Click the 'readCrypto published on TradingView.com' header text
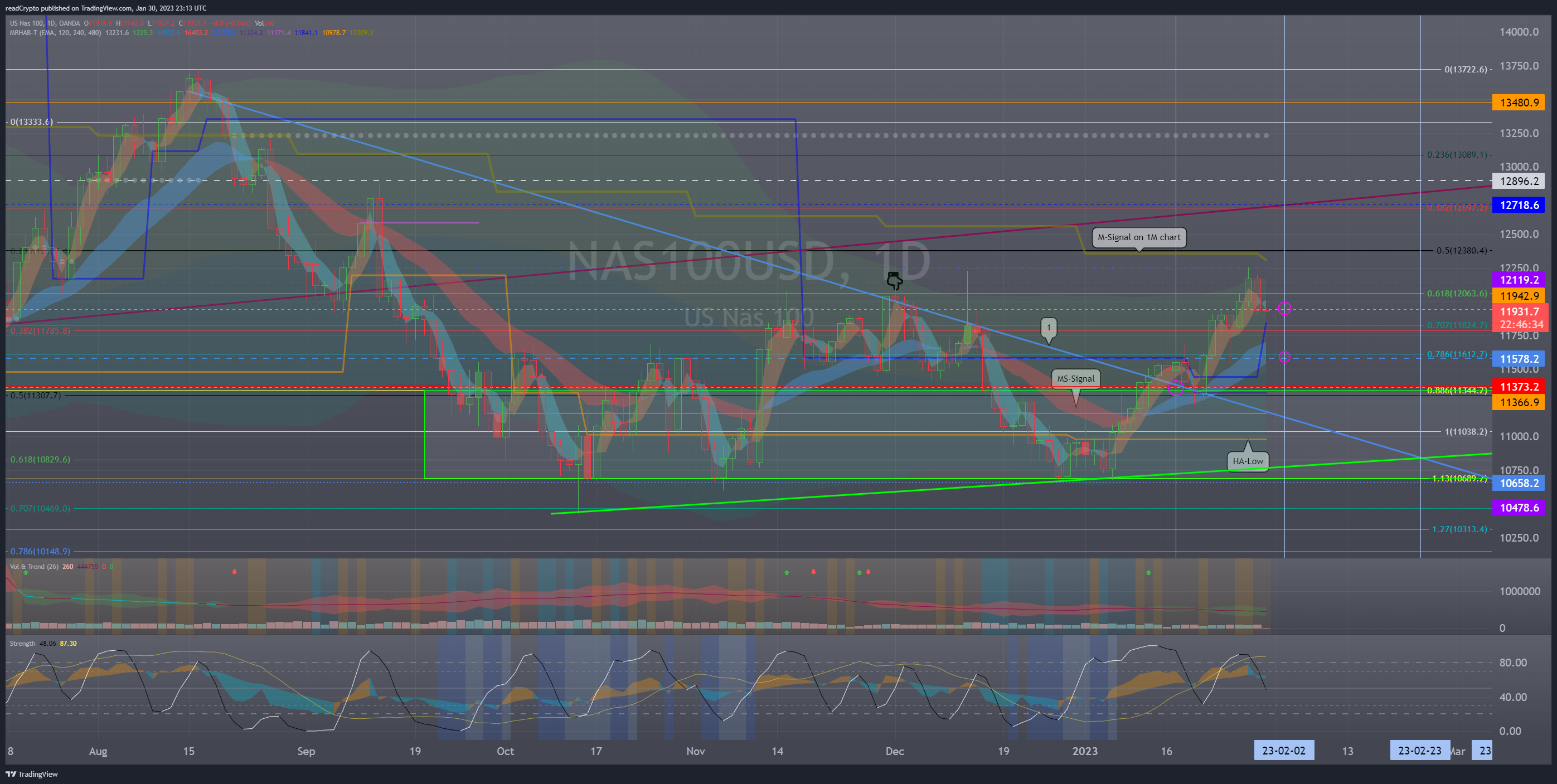The width and height of the screenshot is (1557, 784). pos(69,8)
